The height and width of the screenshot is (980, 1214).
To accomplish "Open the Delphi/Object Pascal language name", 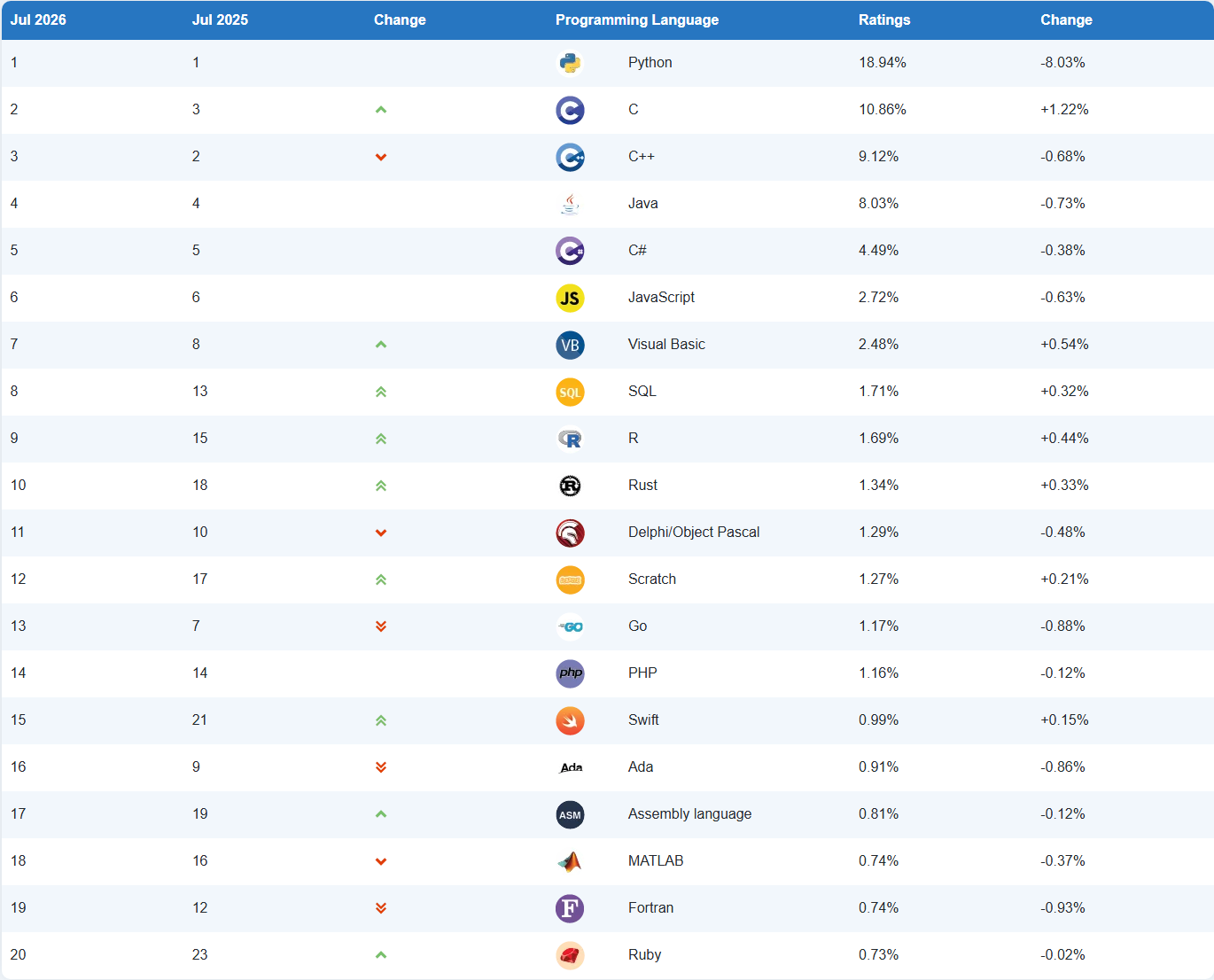I will tap(694, 532).
